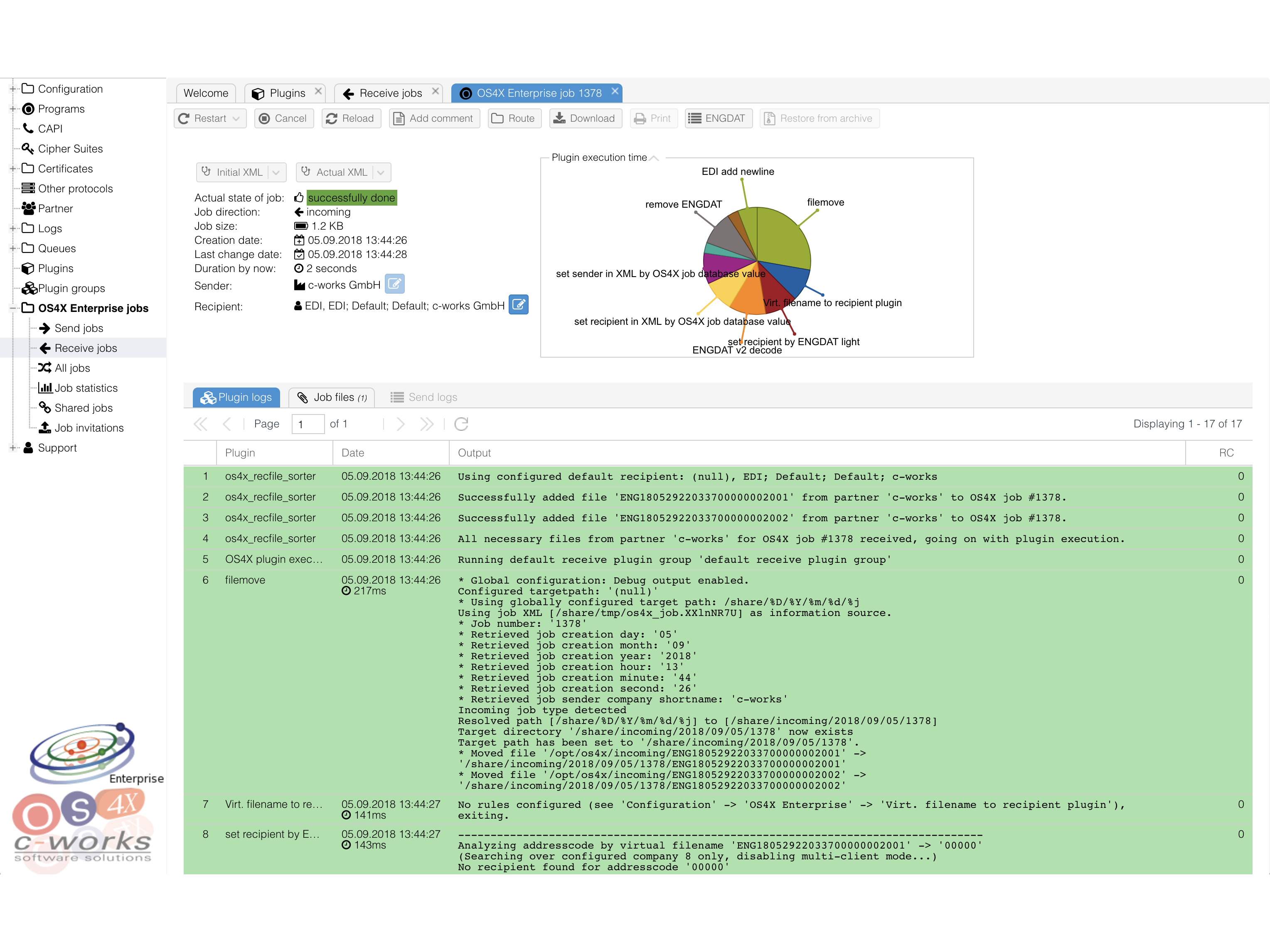
Task: Click the page number input field
Action: pyautogui.click(x=308, y=424)
